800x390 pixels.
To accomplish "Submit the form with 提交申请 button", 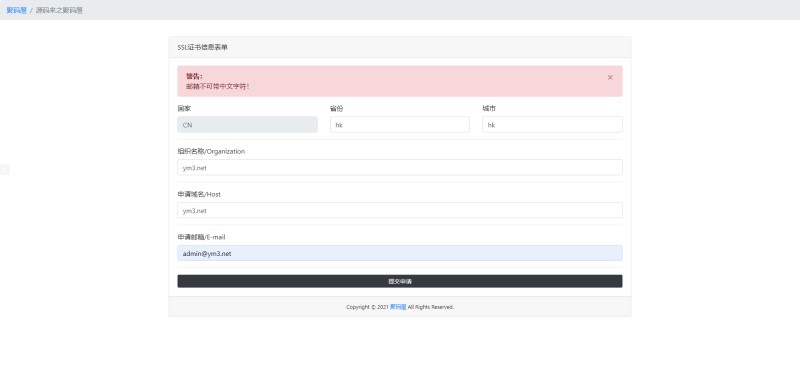I will click(x=399, y=281).
